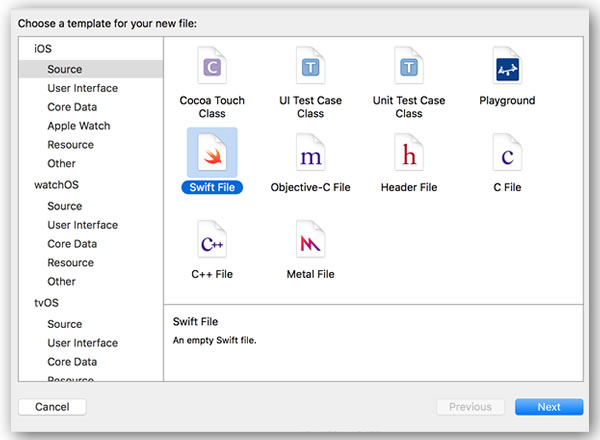Viewport: 600px width, 440px height.
Task: Choose the UI Test Case Class icon
Action: [x=310, y=65]
